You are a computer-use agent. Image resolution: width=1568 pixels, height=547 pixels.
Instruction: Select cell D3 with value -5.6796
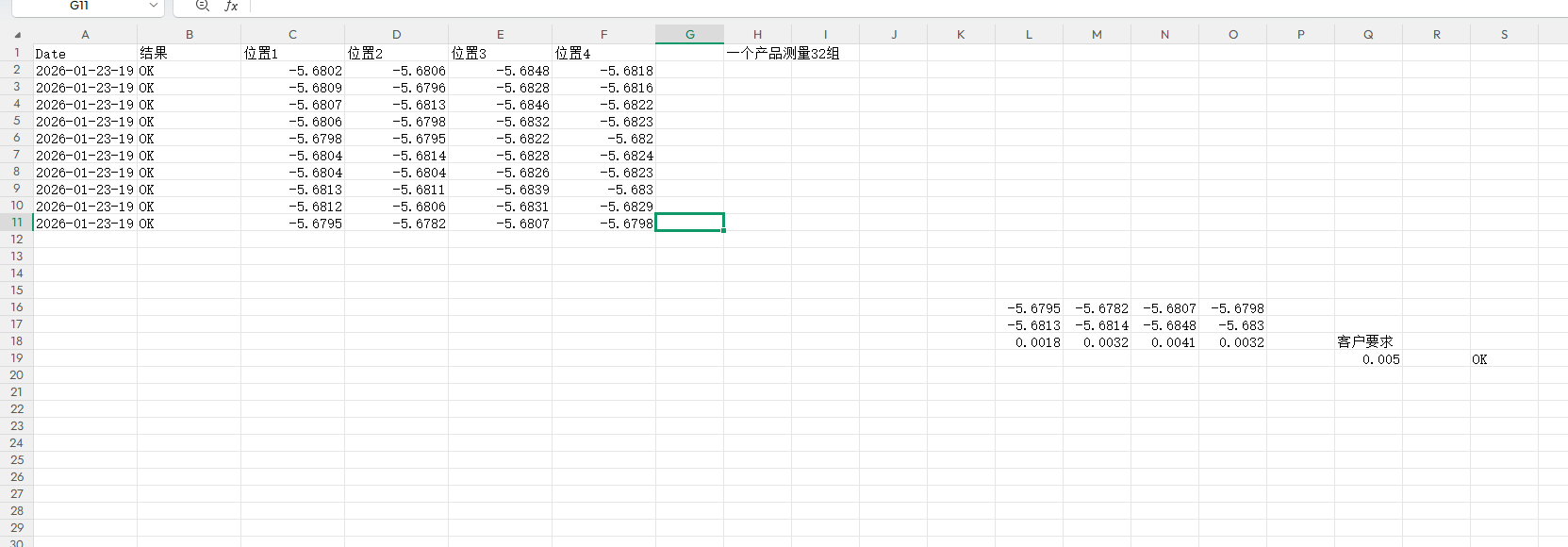396,88
